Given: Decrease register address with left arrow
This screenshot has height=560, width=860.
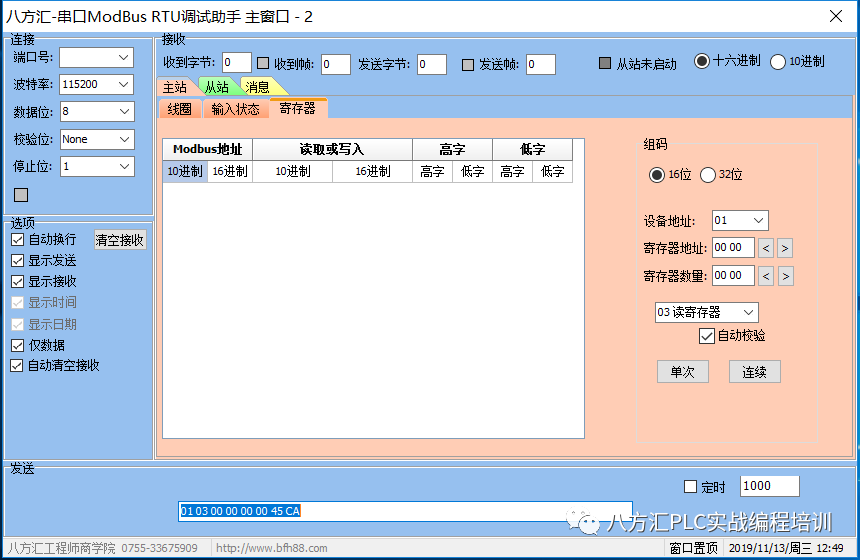Looking at the screenshot, I should [x=766, y=248].
